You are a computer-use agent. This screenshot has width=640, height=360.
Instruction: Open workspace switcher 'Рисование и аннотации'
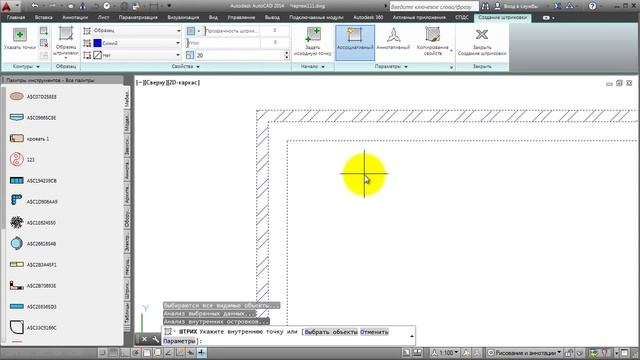click(x=525, y=353)
